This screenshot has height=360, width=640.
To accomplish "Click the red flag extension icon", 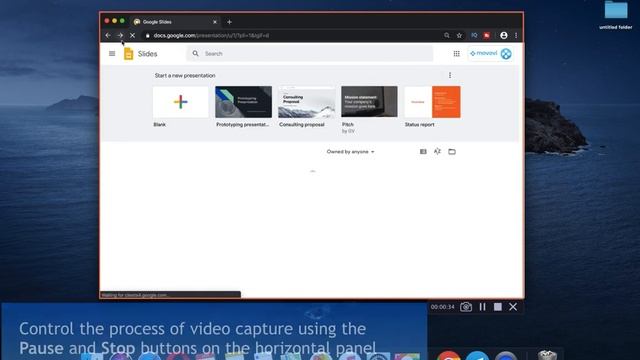I will point(487,36).
